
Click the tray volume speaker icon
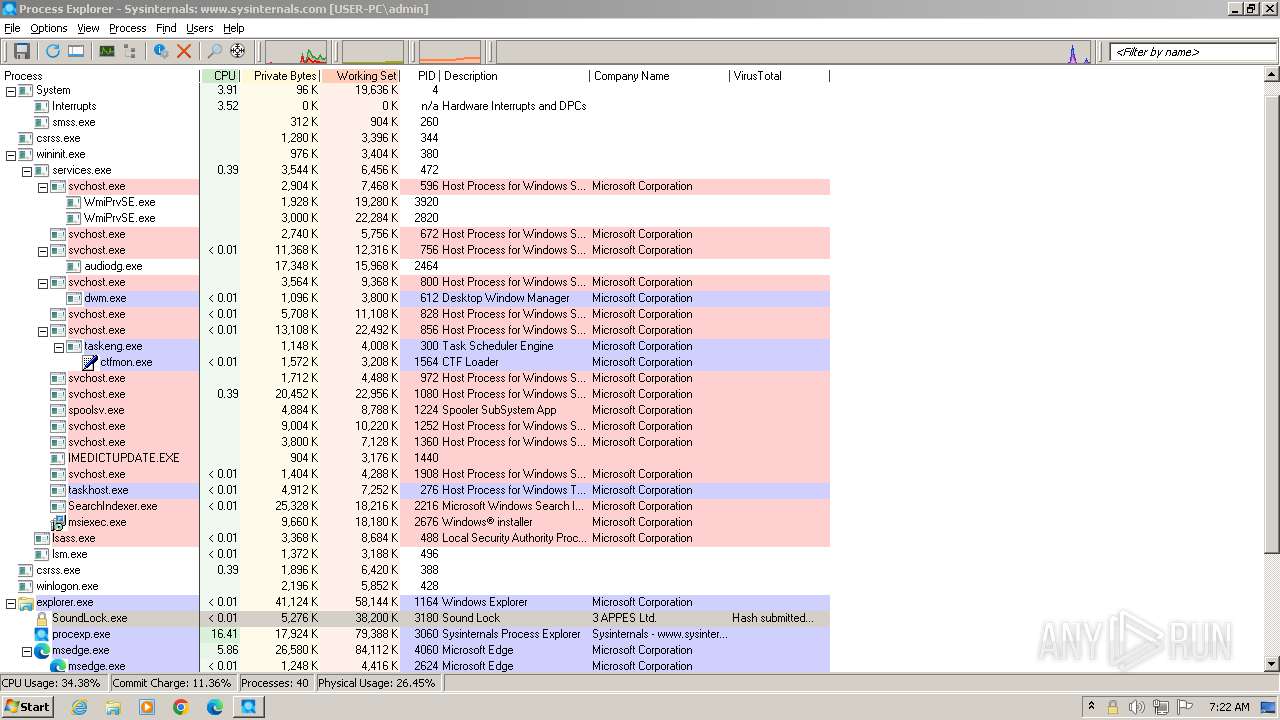[1136, 707]
